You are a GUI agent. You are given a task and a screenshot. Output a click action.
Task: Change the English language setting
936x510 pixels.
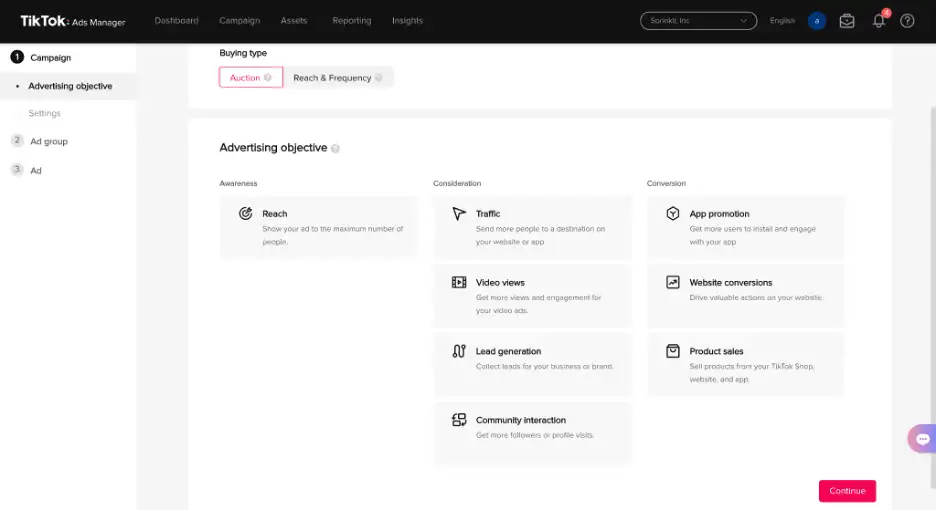(782, 20)
